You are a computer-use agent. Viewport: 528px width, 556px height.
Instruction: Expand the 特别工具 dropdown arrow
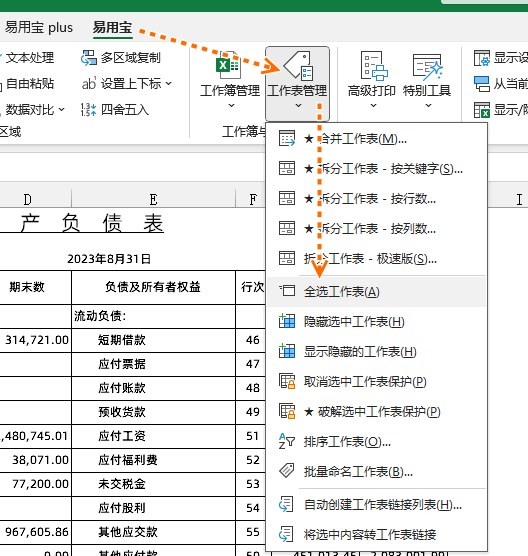(x=428, y=105)
